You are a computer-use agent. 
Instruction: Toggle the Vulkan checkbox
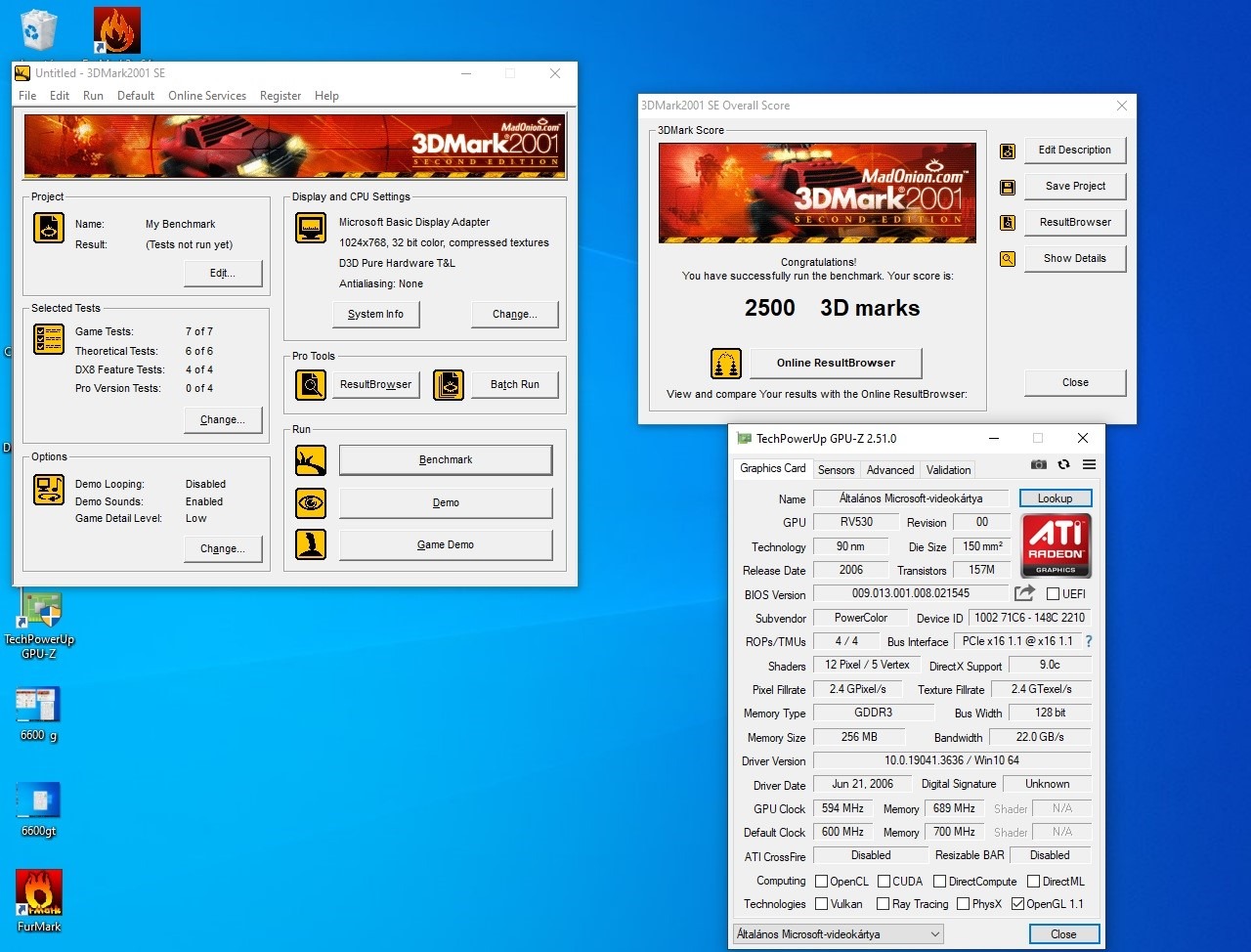click(x=821, y=904)
